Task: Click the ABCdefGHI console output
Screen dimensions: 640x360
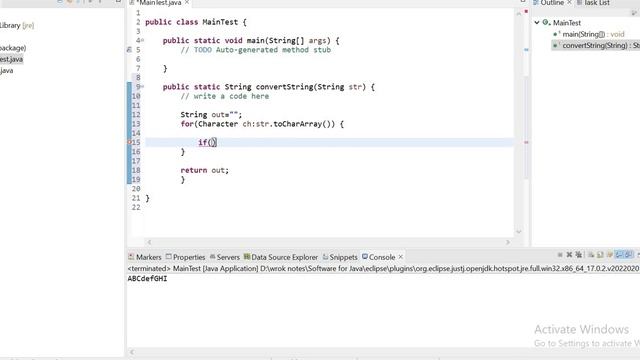Action: tap(147, 278)
